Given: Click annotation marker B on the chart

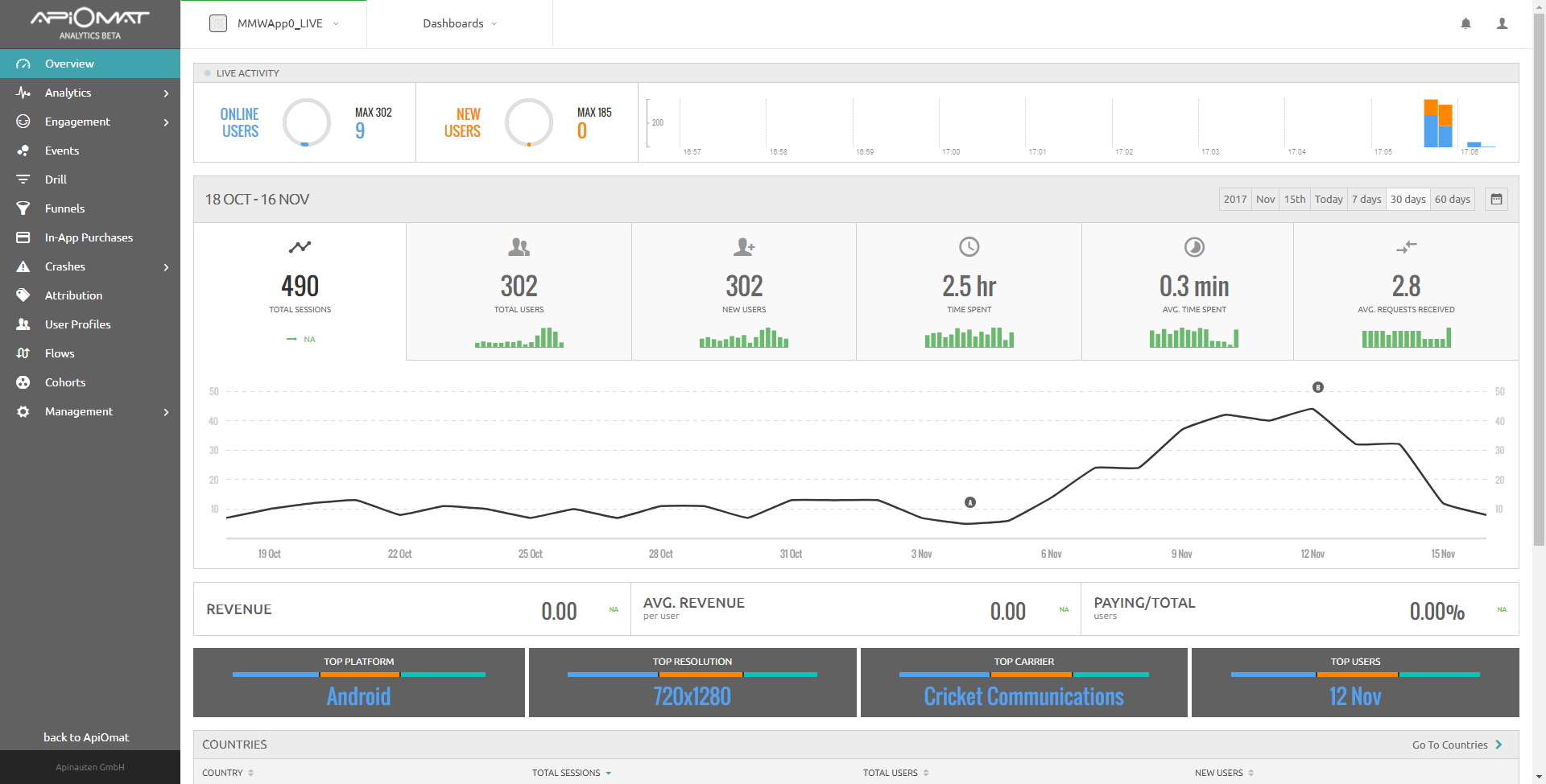Looking at the screenshot, I should tap(1318, 387).
